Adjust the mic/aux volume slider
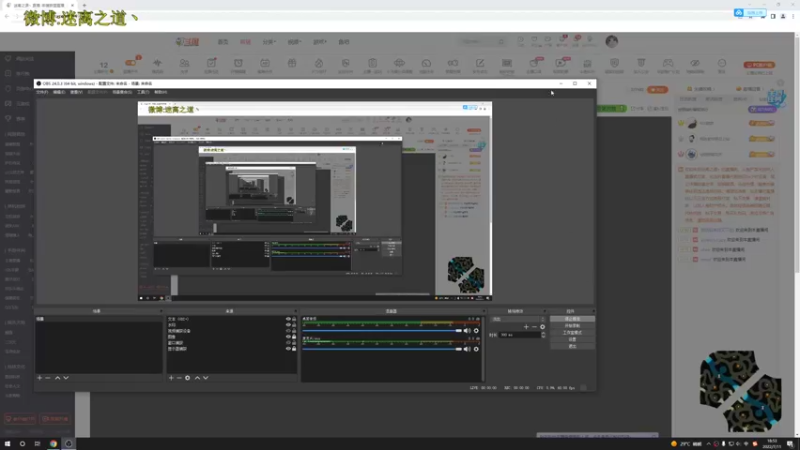This screenshot has width=800, height=450. 382,349
